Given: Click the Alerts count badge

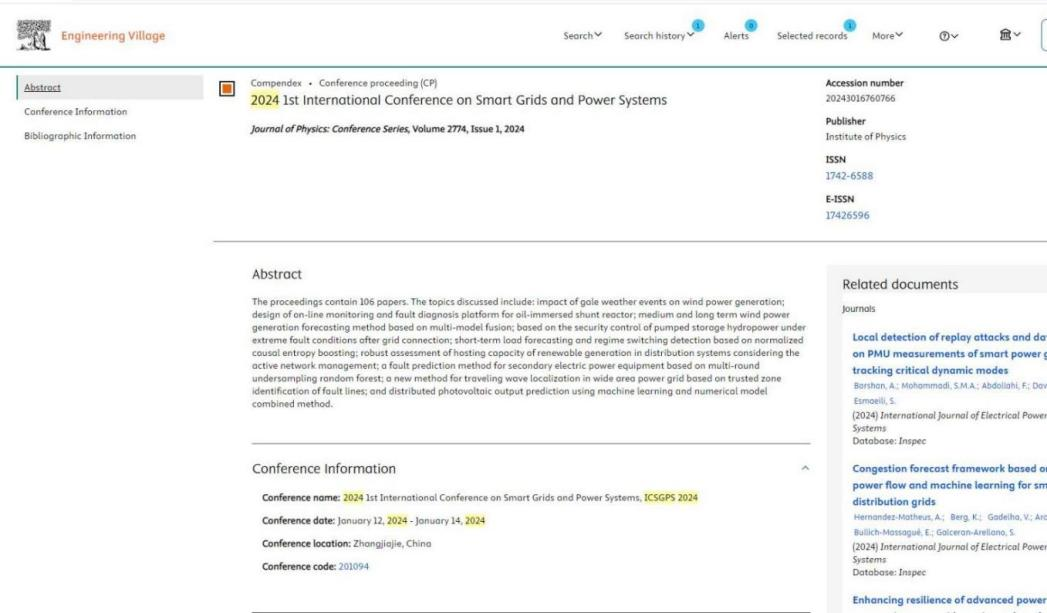Looking at the screenshot, I should tap(751, 25).
